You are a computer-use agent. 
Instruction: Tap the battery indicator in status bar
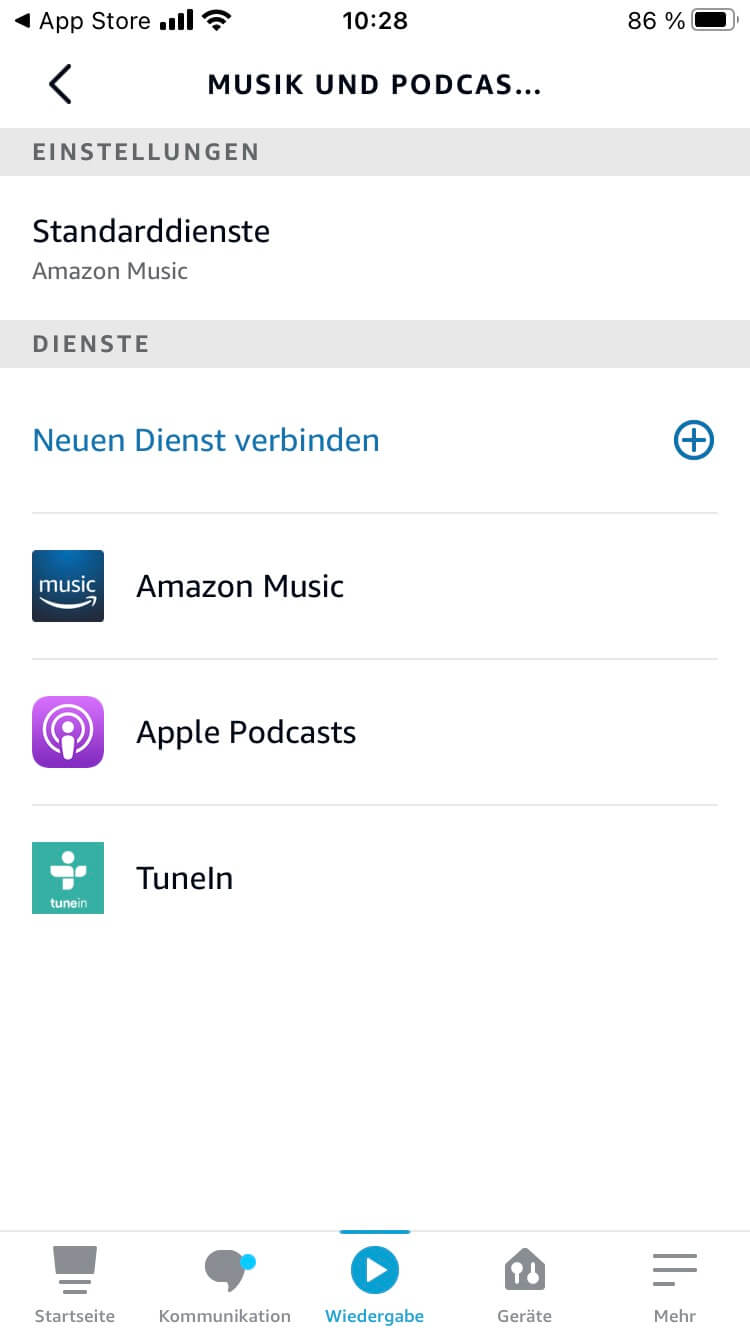tap(713, 21)
